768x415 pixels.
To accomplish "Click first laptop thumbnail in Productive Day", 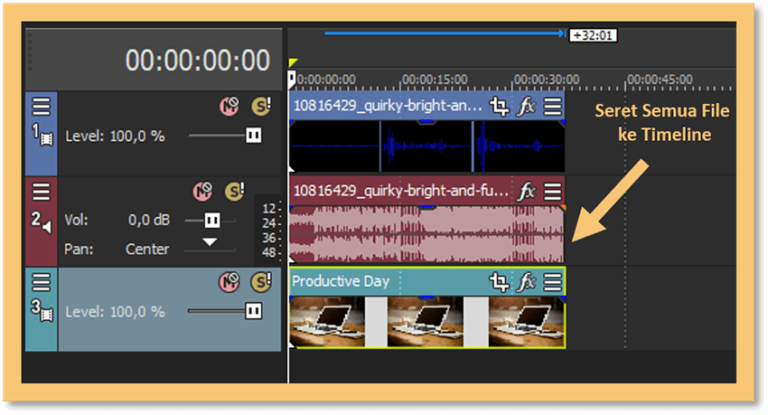I will click(x=327, y=321).
